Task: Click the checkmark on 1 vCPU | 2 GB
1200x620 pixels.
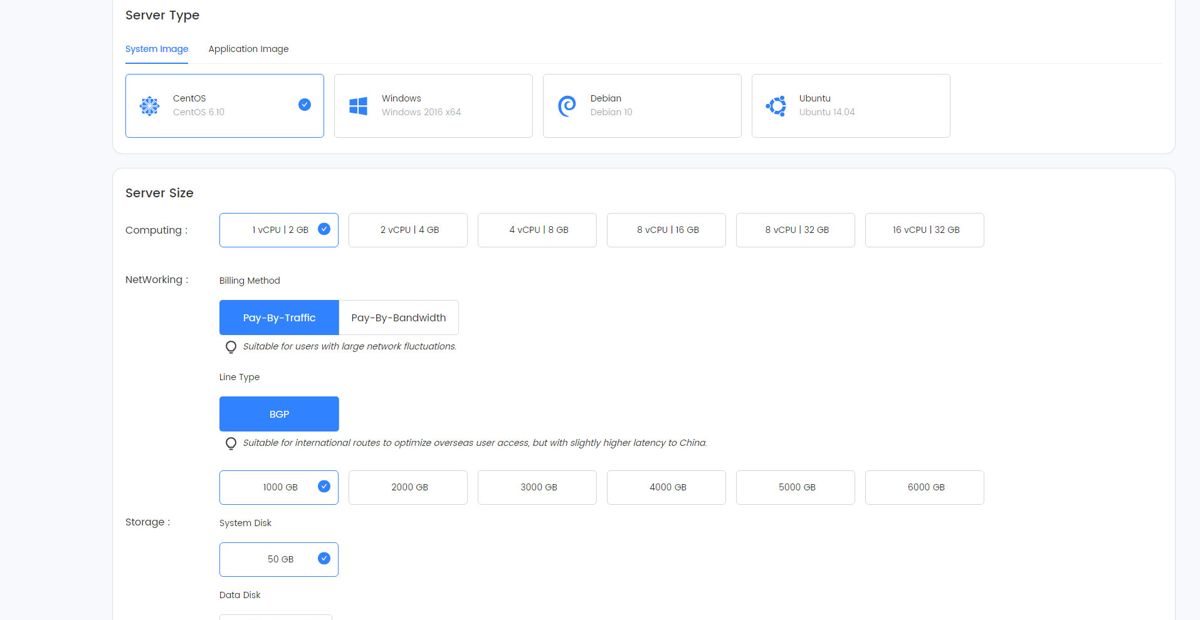Action: pos(324,229)
